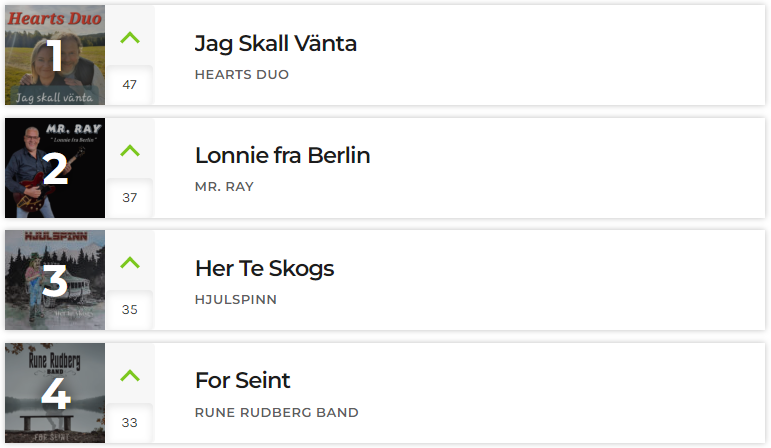Upvote Jag Skall Vänta with green arrow
The width and height of the screenshot is (771, 448).
pos(130,37)
